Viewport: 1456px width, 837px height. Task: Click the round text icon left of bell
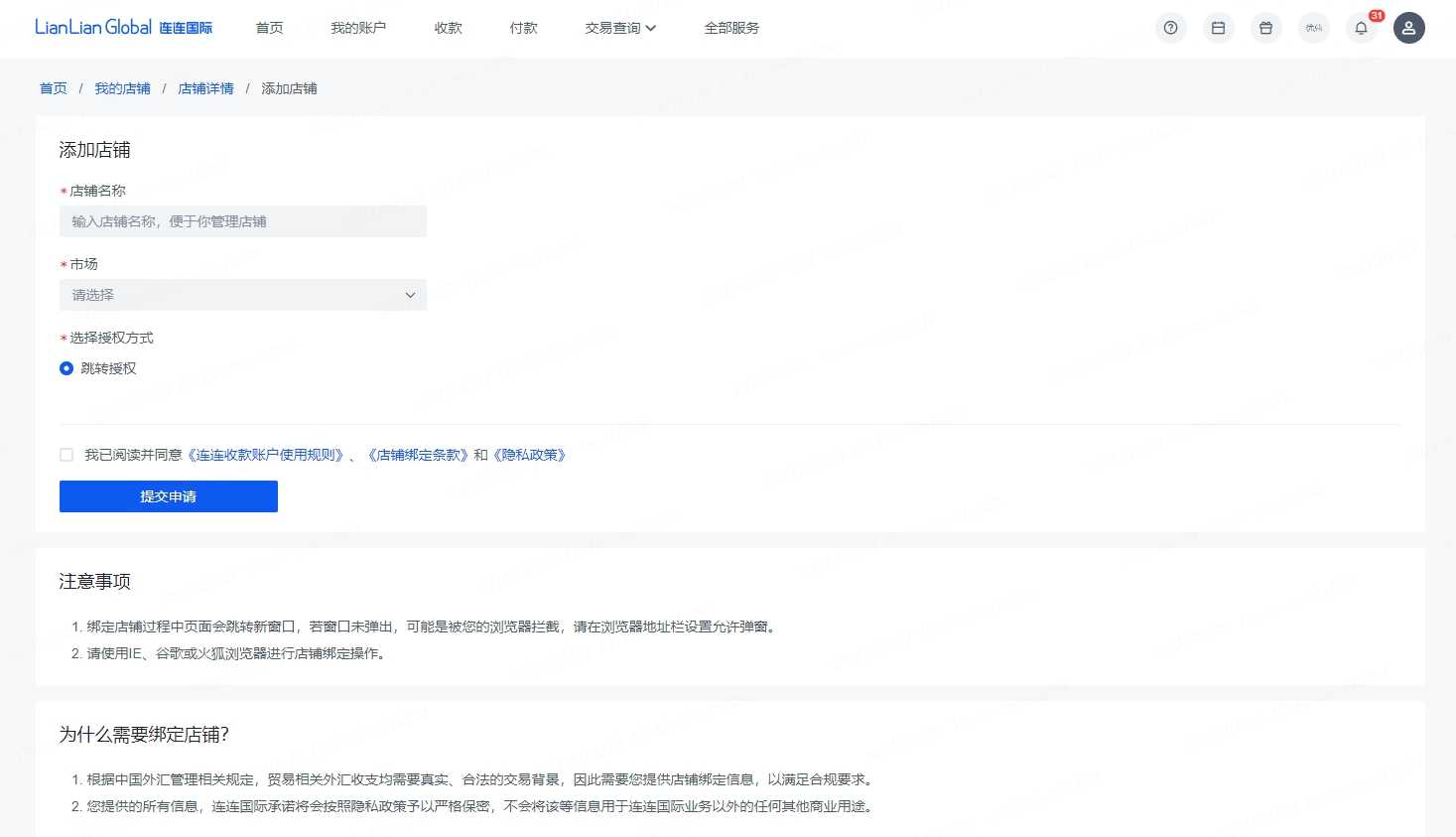(1313, 28)
